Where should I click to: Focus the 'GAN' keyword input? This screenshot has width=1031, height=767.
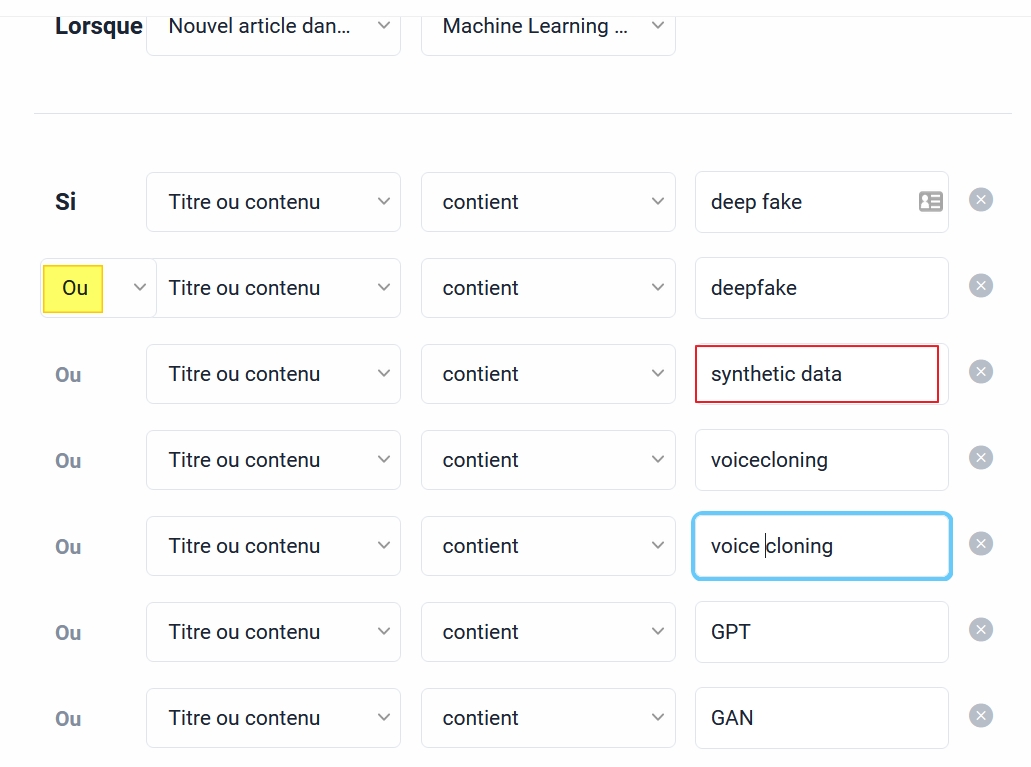coord(822,718)
